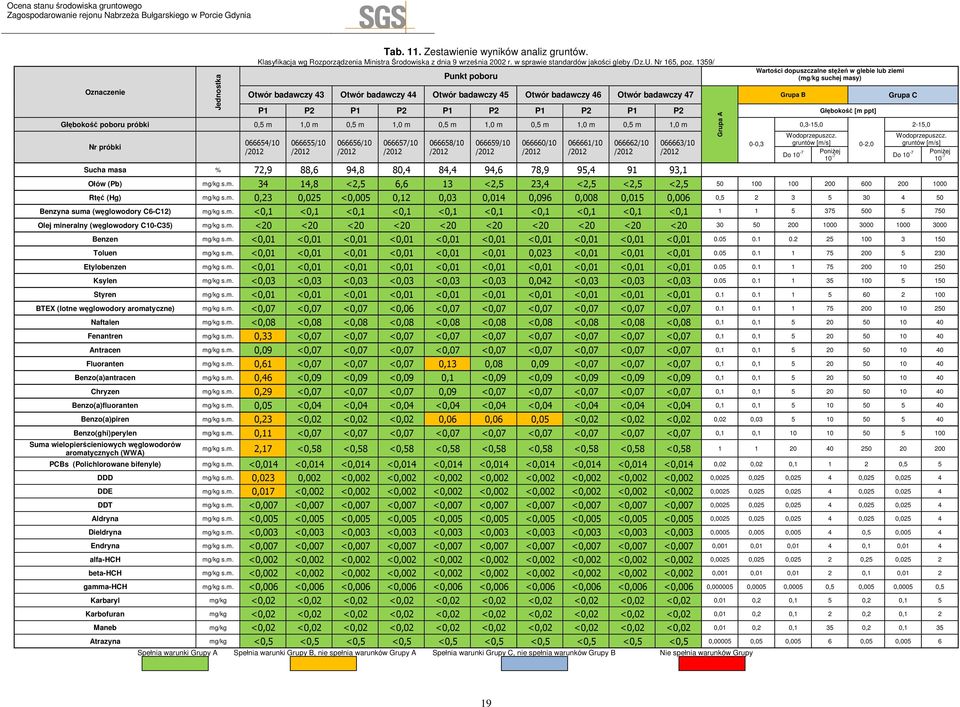Select sample number 066663/10/2012

coord(678,147)
